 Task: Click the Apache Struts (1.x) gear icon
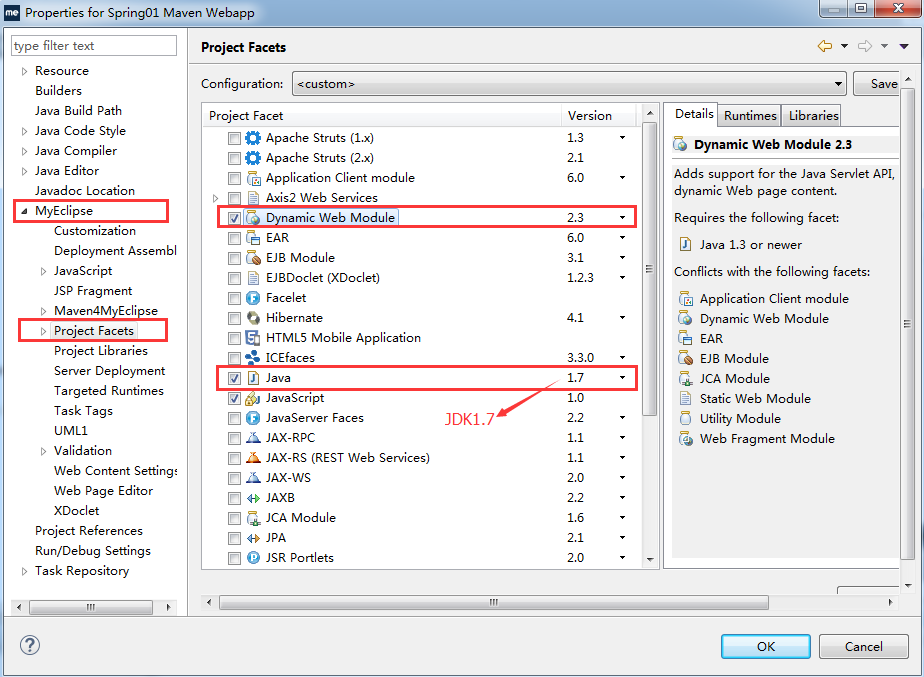pyautogui.click(x=253, y=138)
